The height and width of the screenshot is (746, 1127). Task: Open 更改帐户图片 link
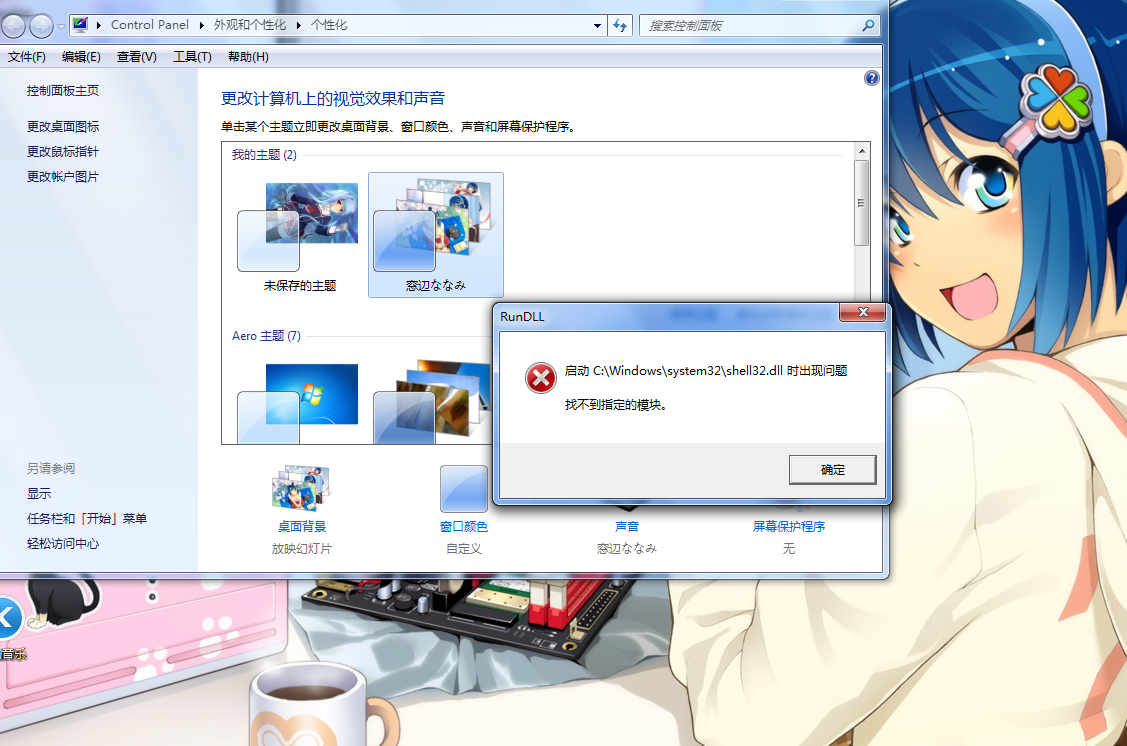pos(63,177)
